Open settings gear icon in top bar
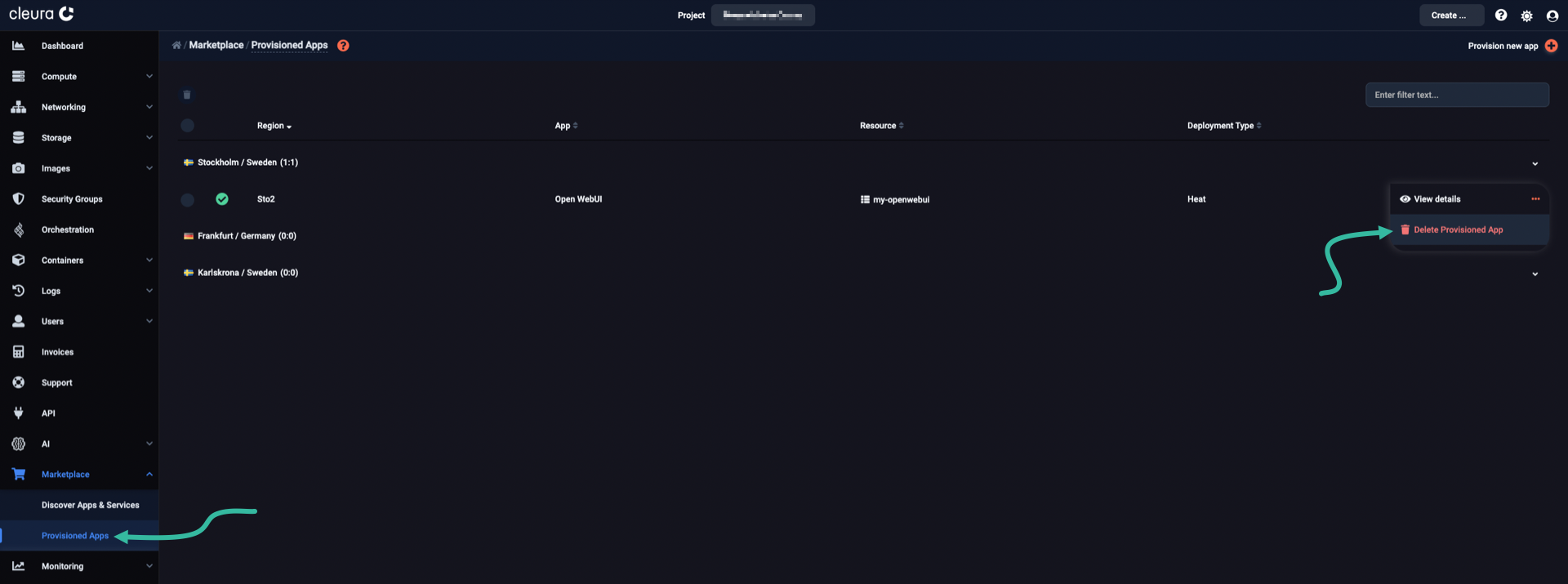Viewport: 1568px width, 584px height. pos(1526,16)
